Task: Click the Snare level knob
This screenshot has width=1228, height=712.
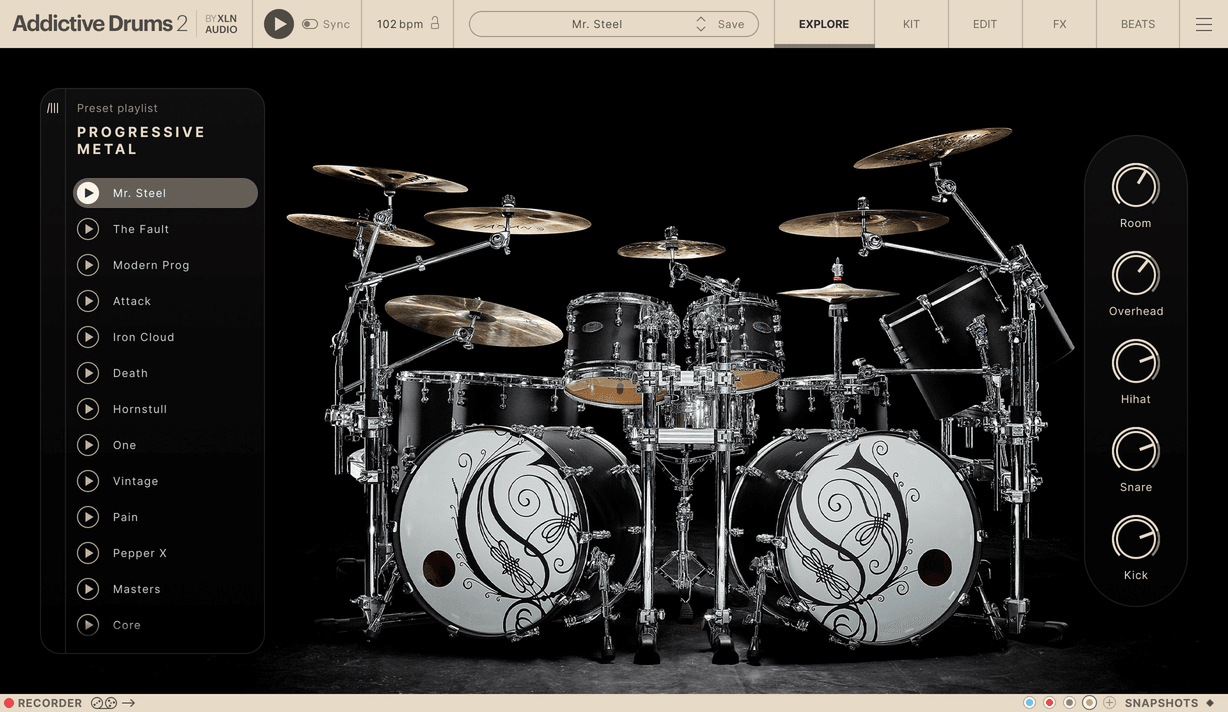Action: click(x=1135, y=452)
